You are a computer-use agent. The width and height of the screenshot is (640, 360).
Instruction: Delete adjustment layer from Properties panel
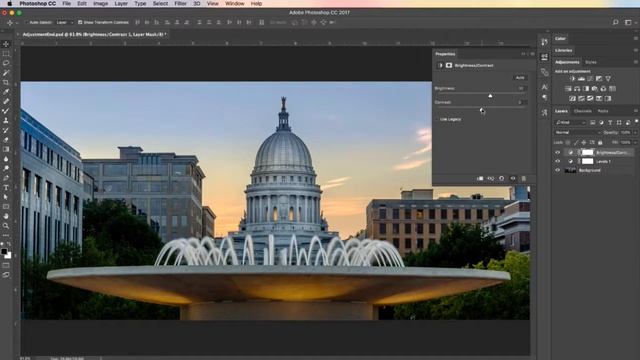pyautogui.click(x=524, y=178)
